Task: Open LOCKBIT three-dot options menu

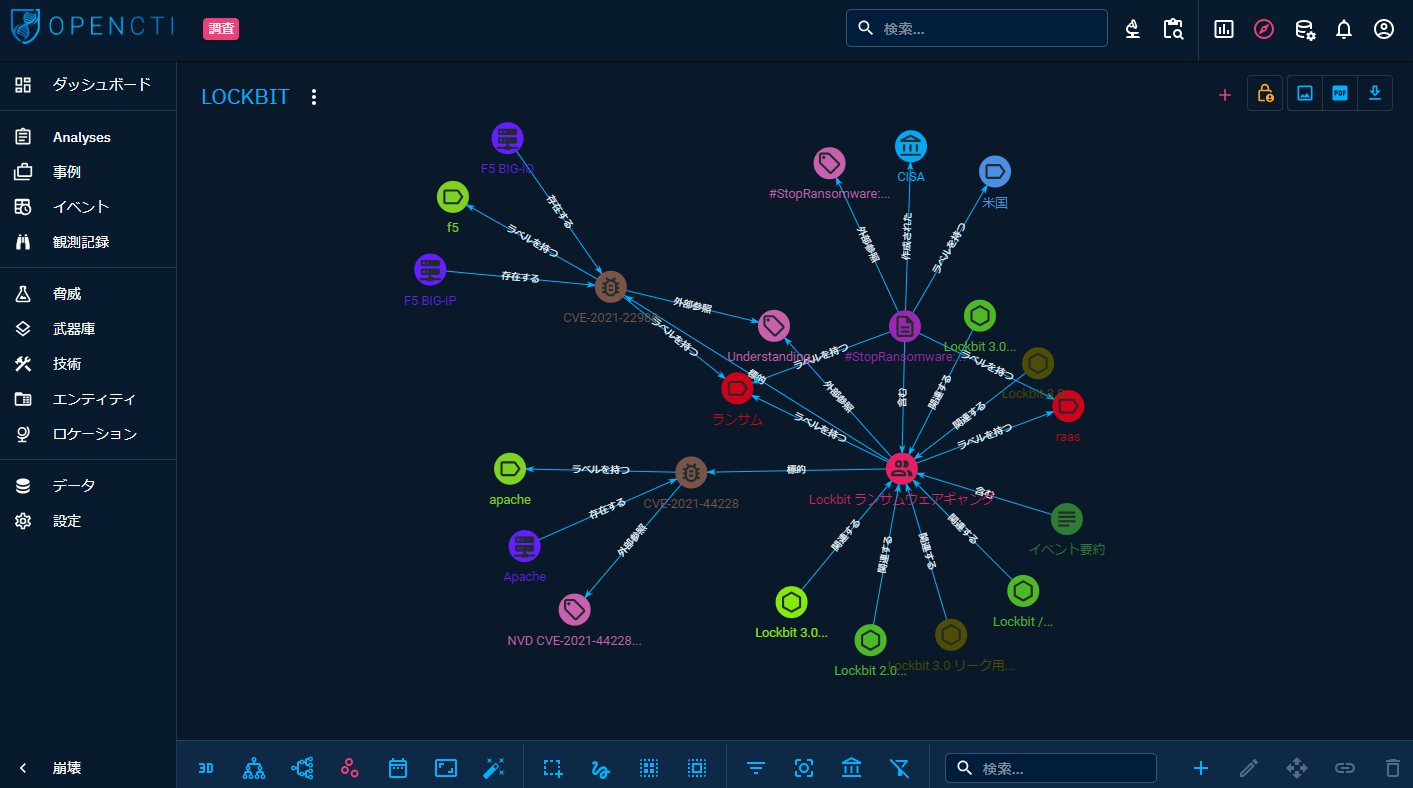Action: click(314, 97)
